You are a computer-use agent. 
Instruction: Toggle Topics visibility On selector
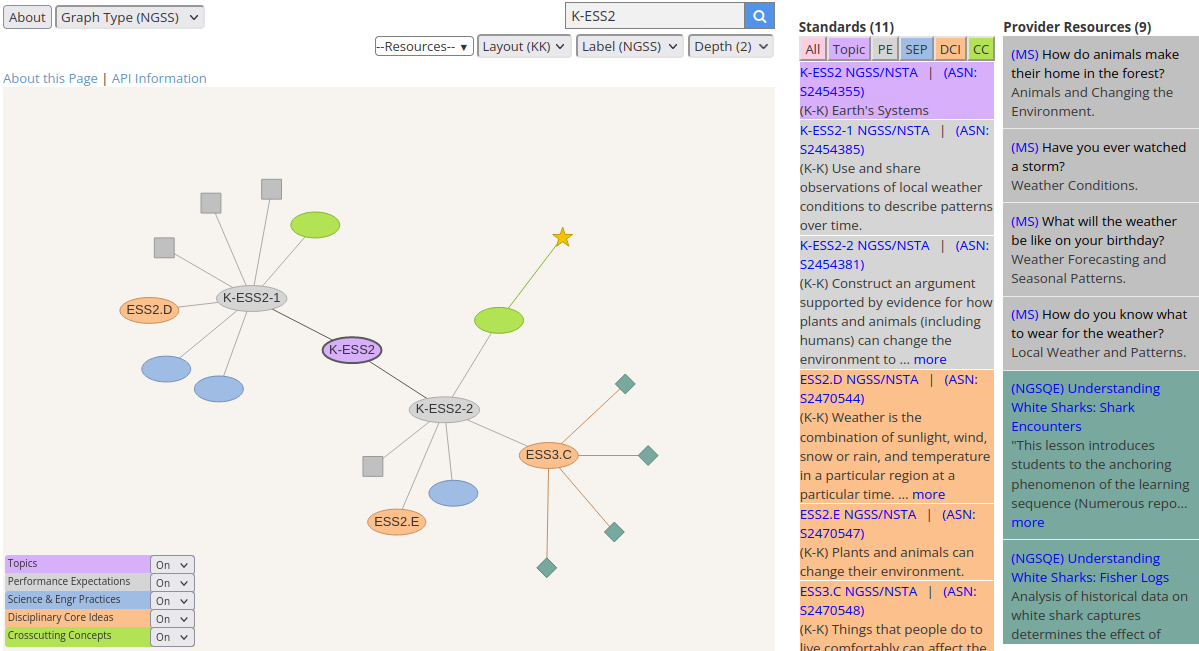pos(172,565)
